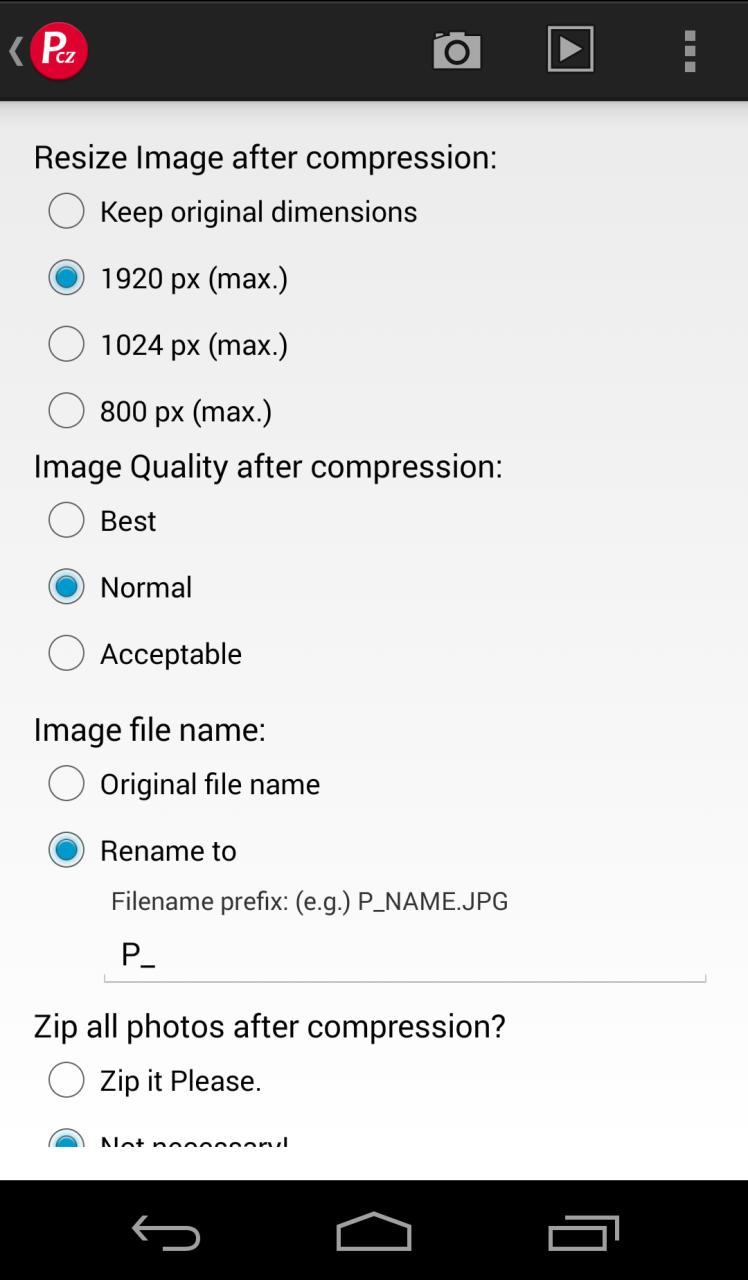Click the filename prefix text field
Image resolution: width=748 pixels, height=1280 pixels.
405,955
